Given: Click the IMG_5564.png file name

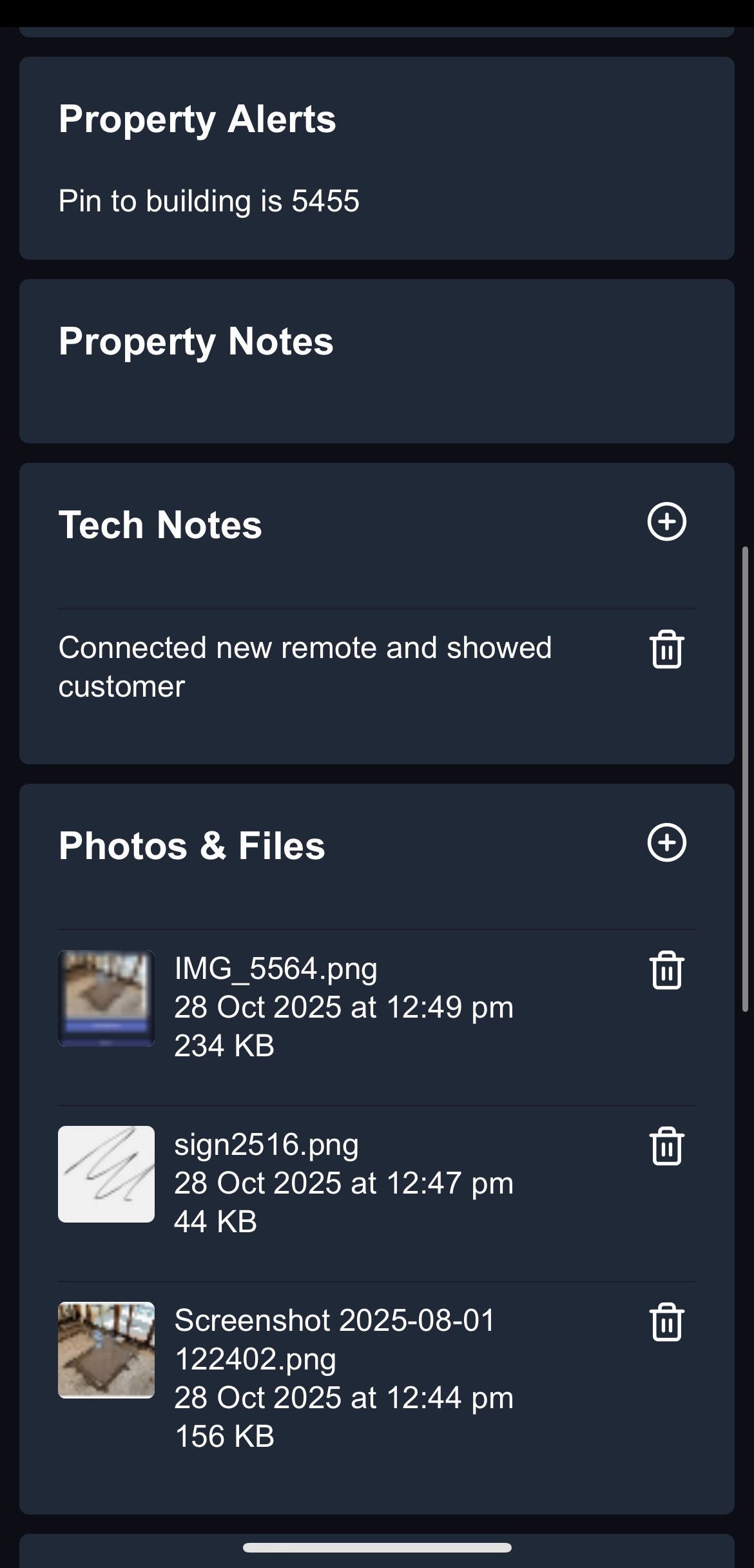Looking at the screenshot, I should click(276, 968).
